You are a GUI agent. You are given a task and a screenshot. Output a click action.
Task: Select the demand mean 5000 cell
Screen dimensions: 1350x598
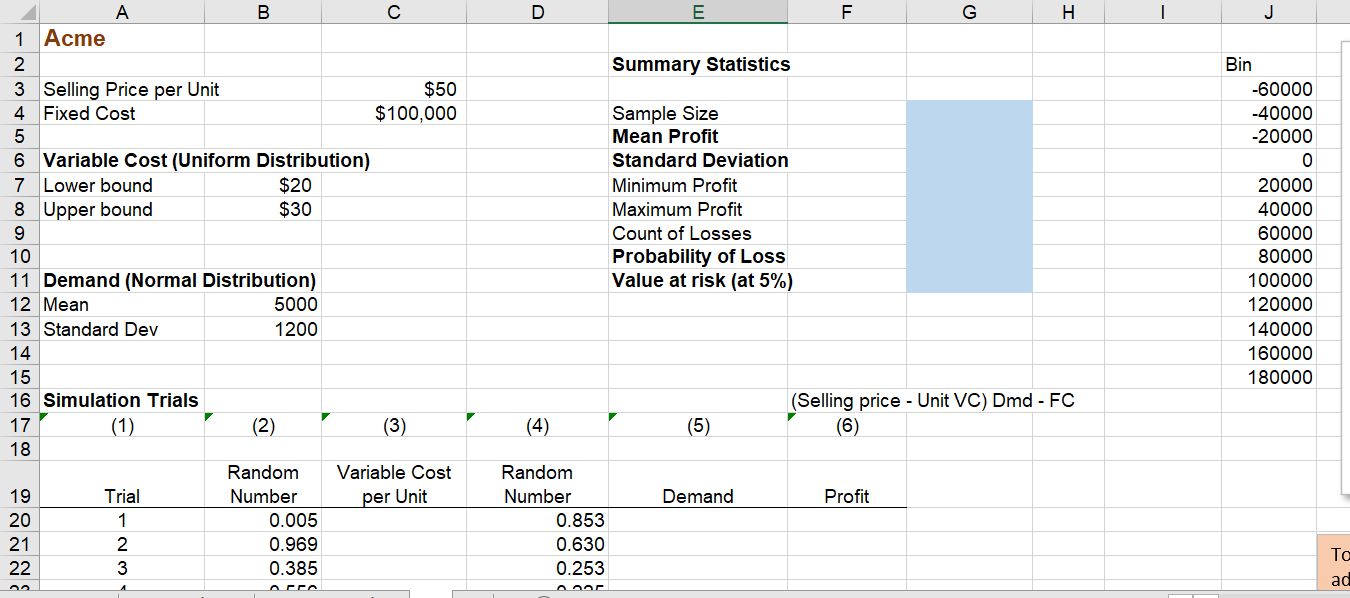[263, 304]
